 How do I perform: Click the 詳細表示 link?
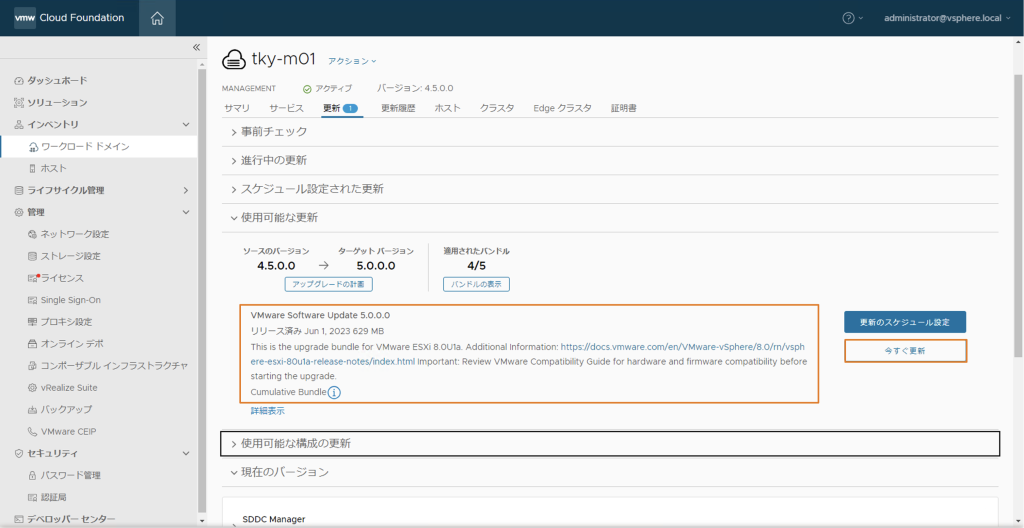click(267, 411)
